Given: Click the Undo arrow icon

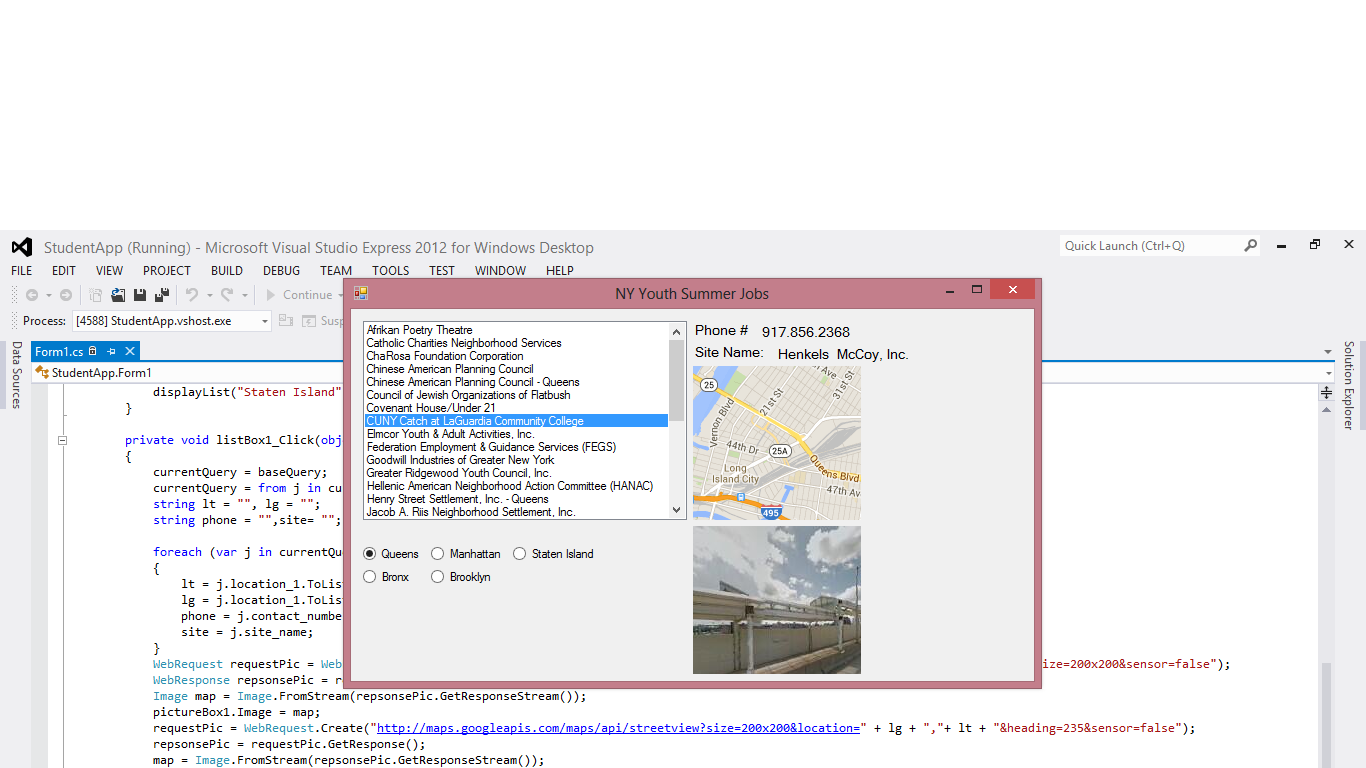Looking at the screenshot, I should 192,295.
